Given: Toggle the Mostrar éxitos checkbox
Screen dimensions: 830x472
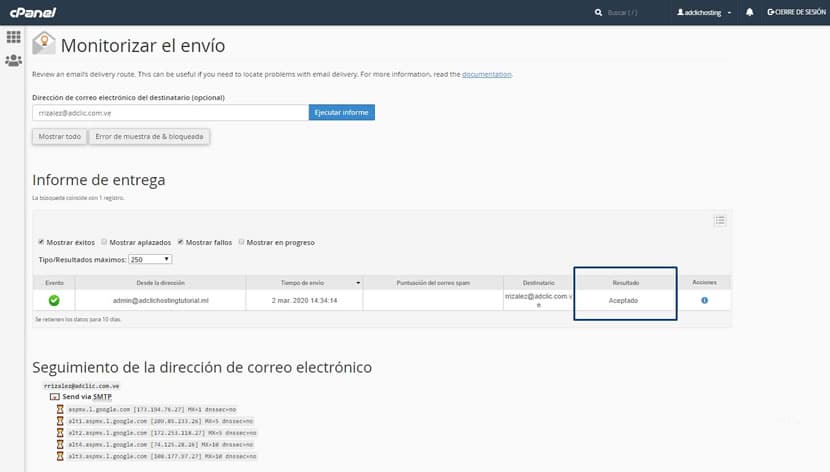Looking at the screenshot, I should 41,242.
